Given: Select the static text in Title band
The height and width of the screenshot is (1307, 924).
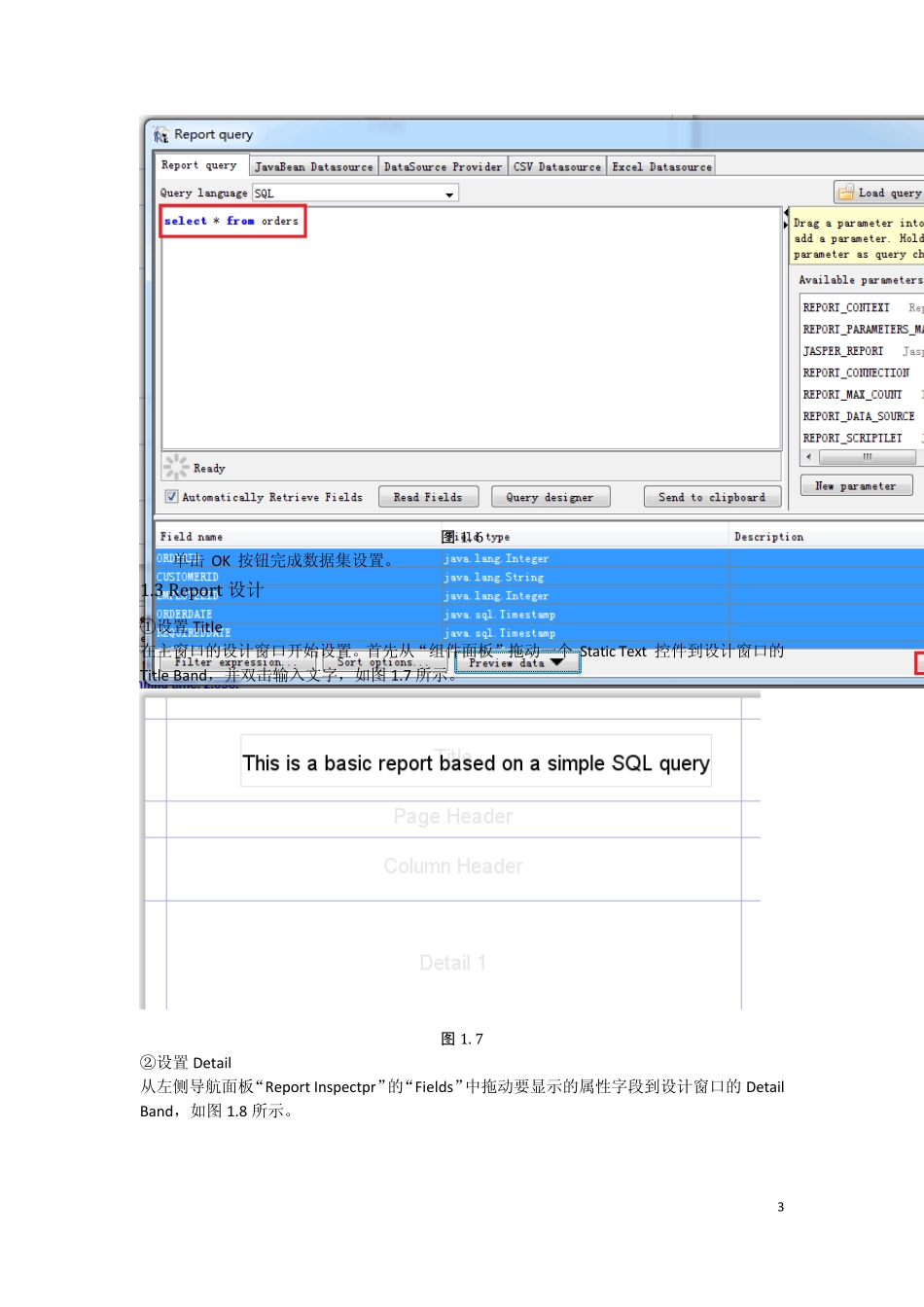Looking at the screenshot, I should (477, 762).
